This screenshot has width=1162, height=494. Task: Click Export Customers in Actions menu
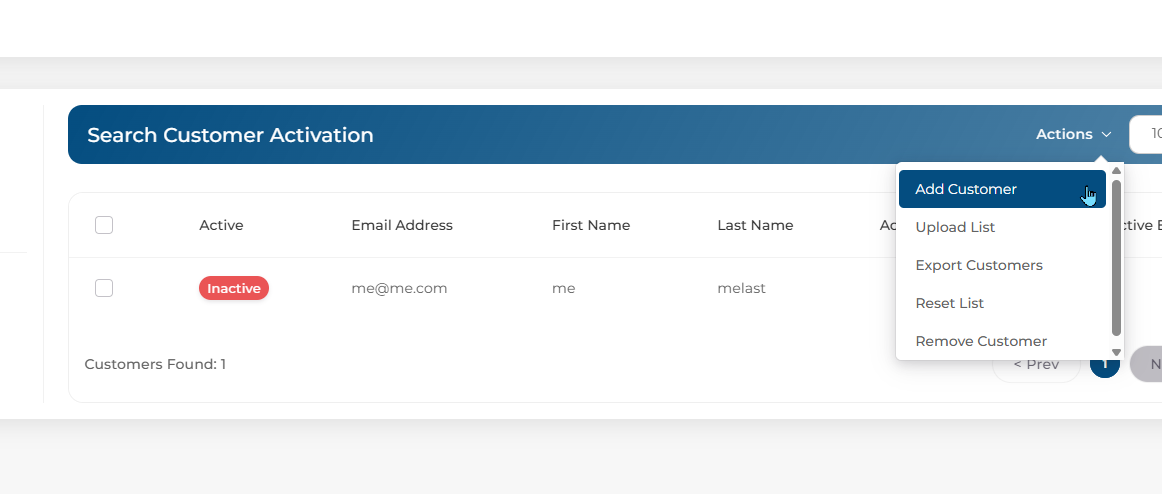coord(979,265)
